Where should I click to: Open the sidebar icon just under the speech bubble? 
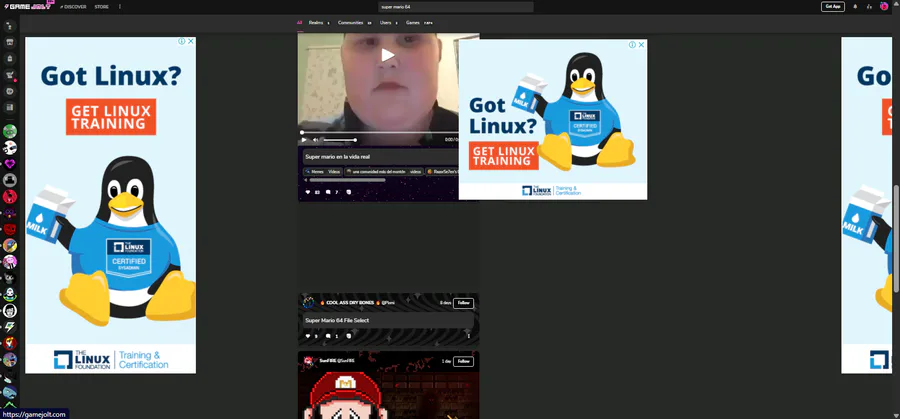10,107
